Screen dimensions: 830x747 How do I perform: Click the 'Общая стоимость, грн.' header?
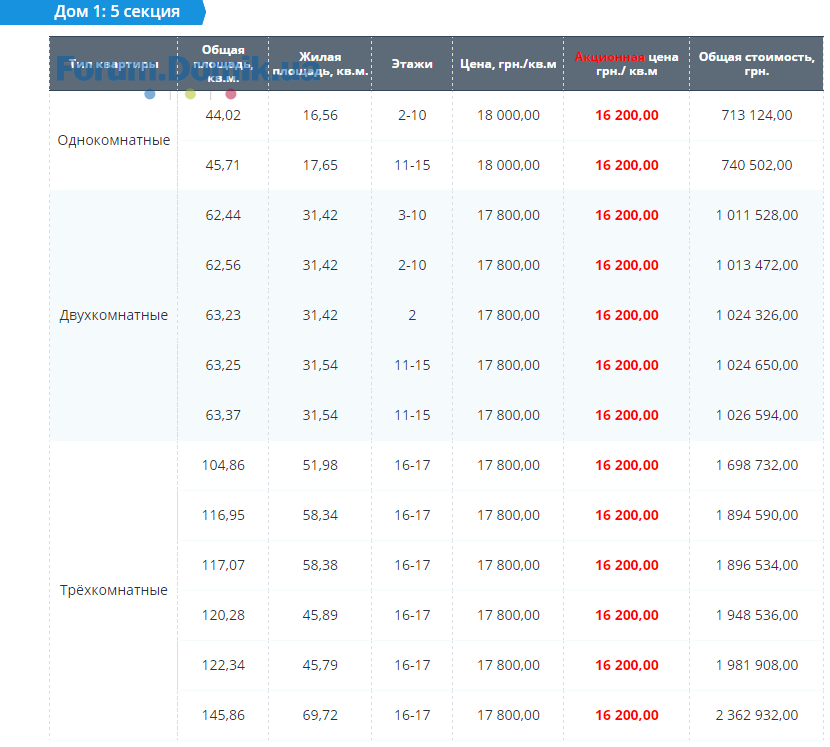756,64
